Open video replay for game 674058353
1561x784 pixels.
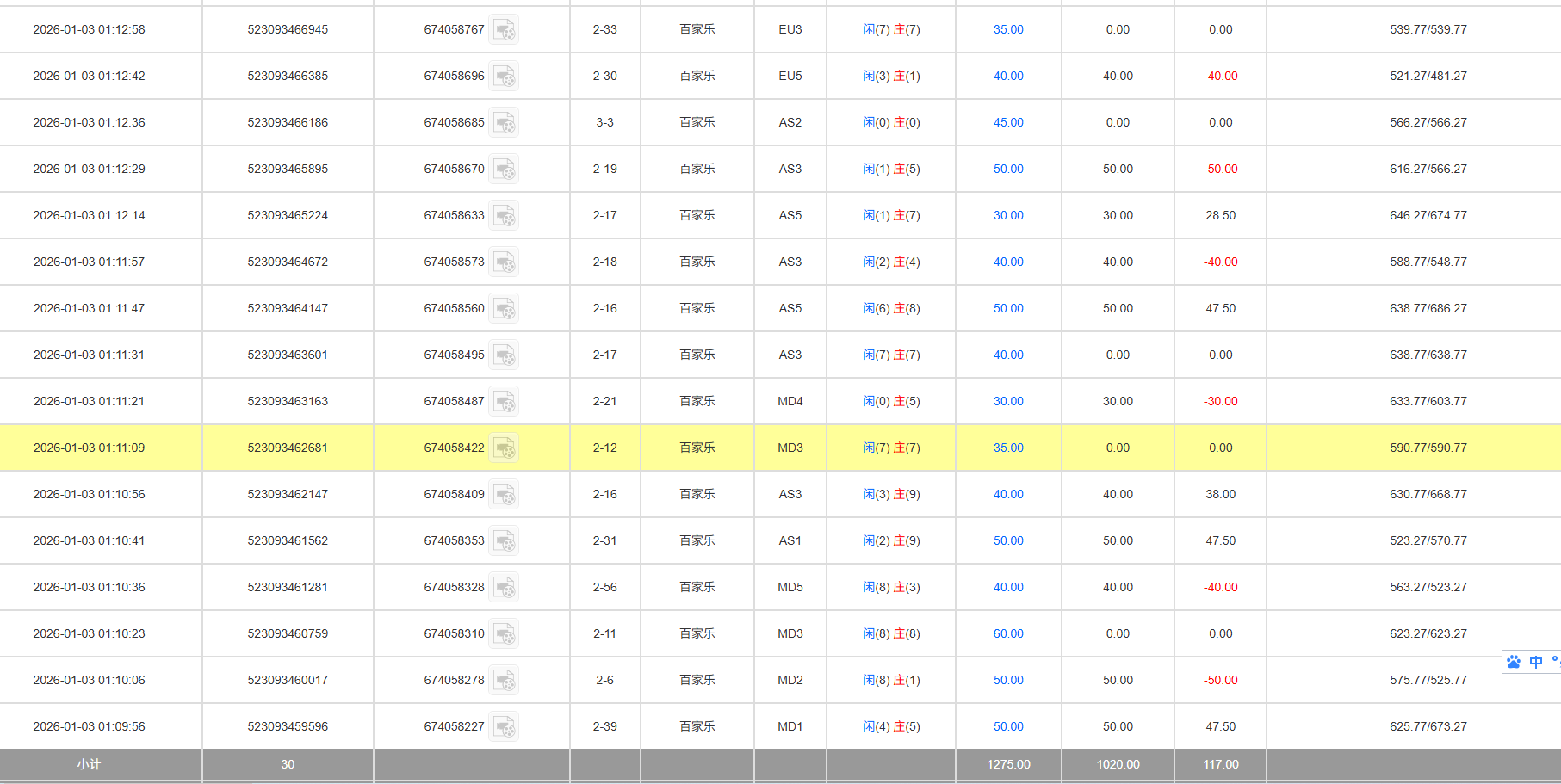pyautogui.click(x=504, y=541)
